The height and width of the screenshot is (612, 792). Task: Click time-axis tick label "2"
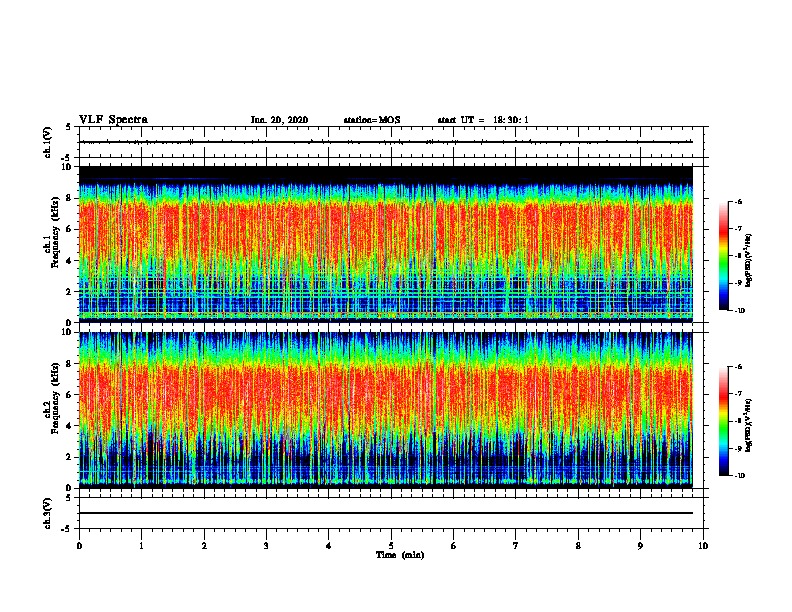coord(204,546)
